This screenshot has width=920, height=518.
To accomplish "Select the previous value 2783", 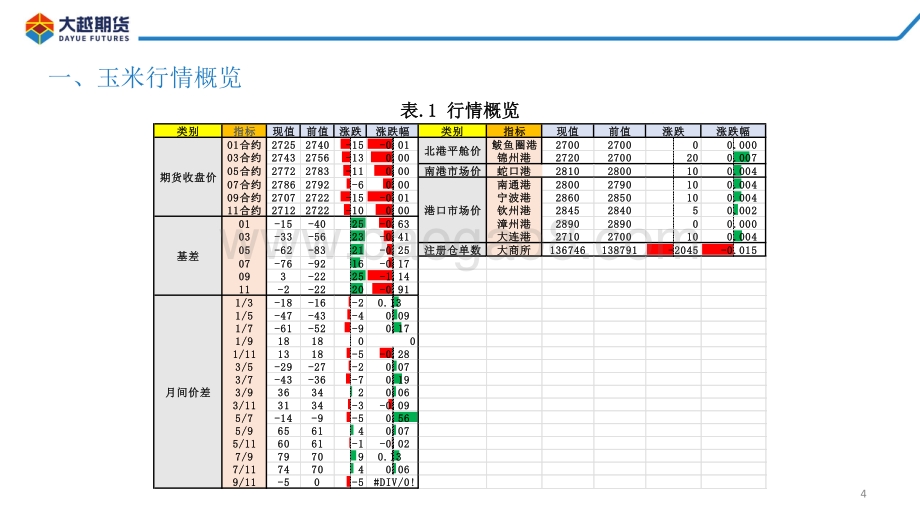I will coord(317,171).
